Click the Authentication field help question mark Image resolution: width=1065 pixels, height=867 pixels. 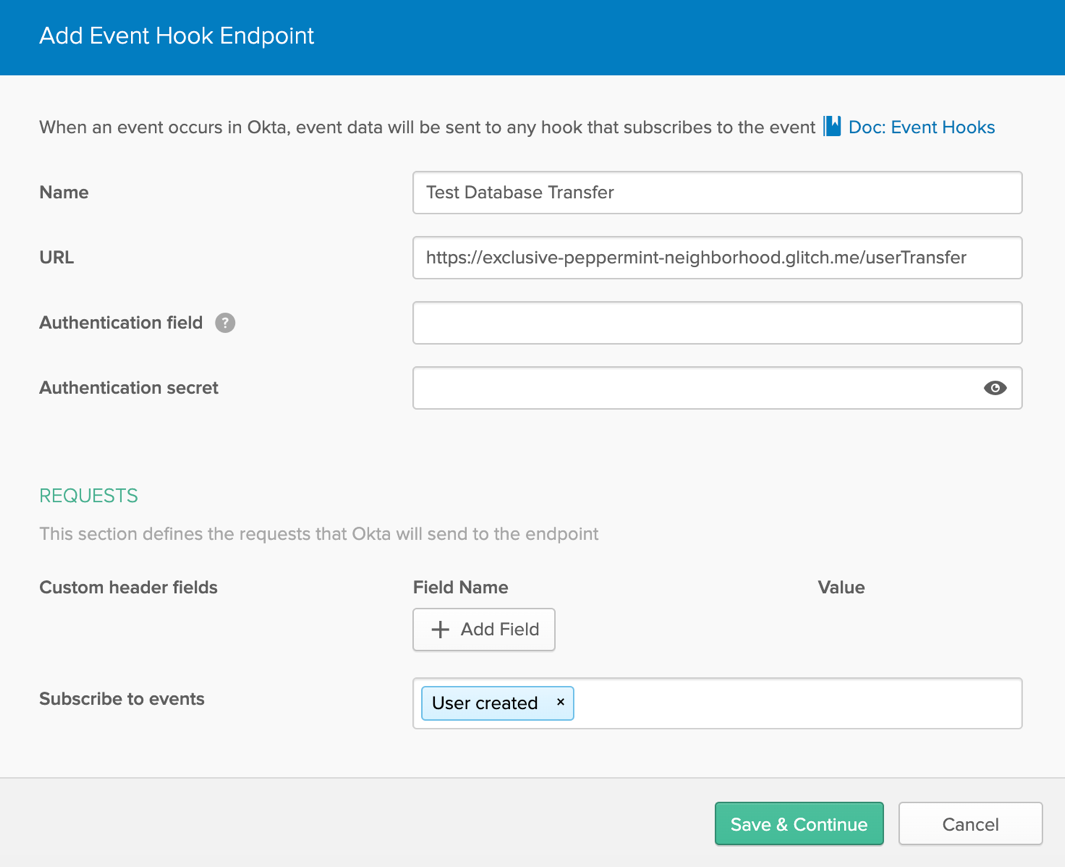coord(225,323)
